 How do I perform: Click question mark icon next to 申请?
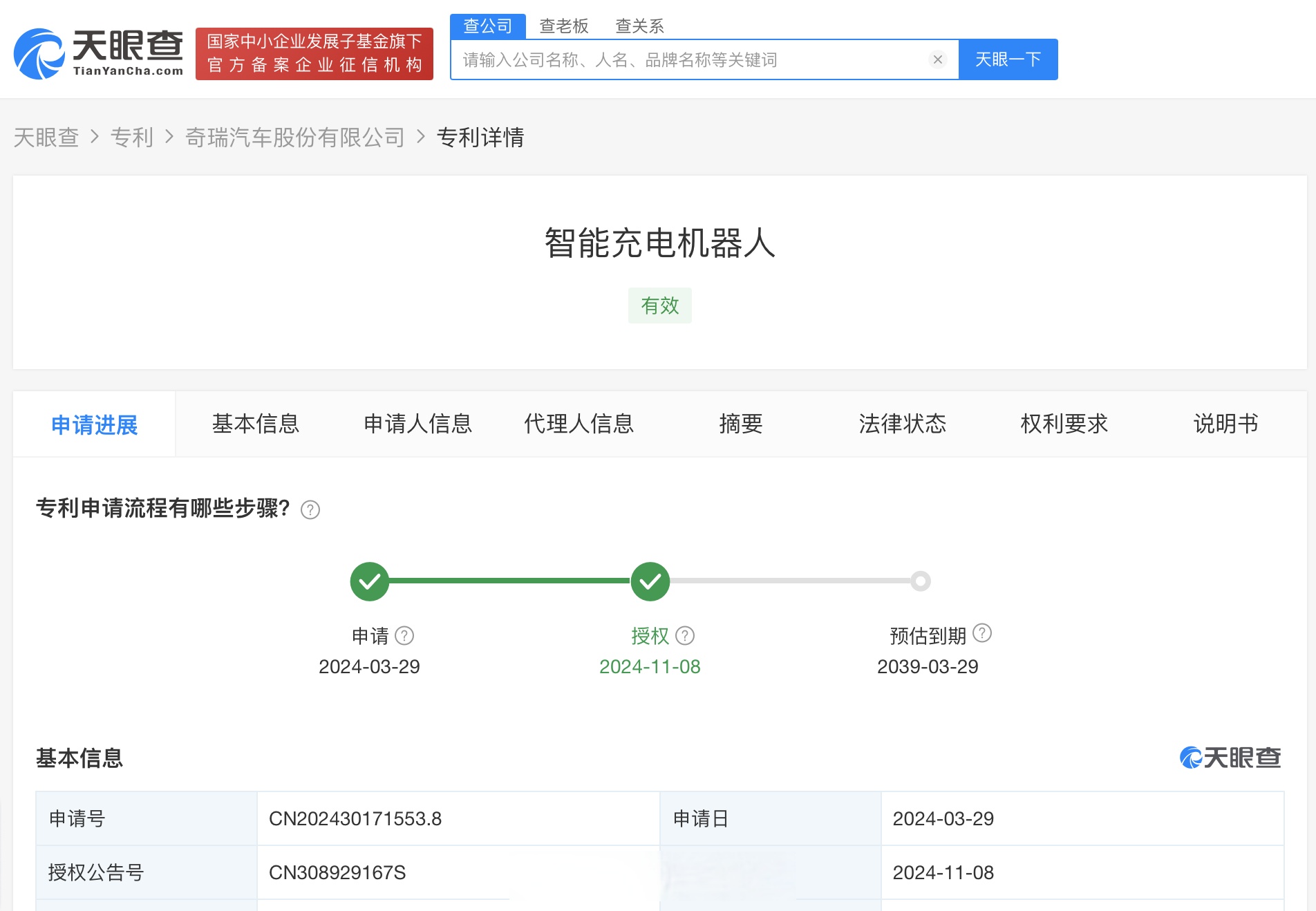[405, 635]
